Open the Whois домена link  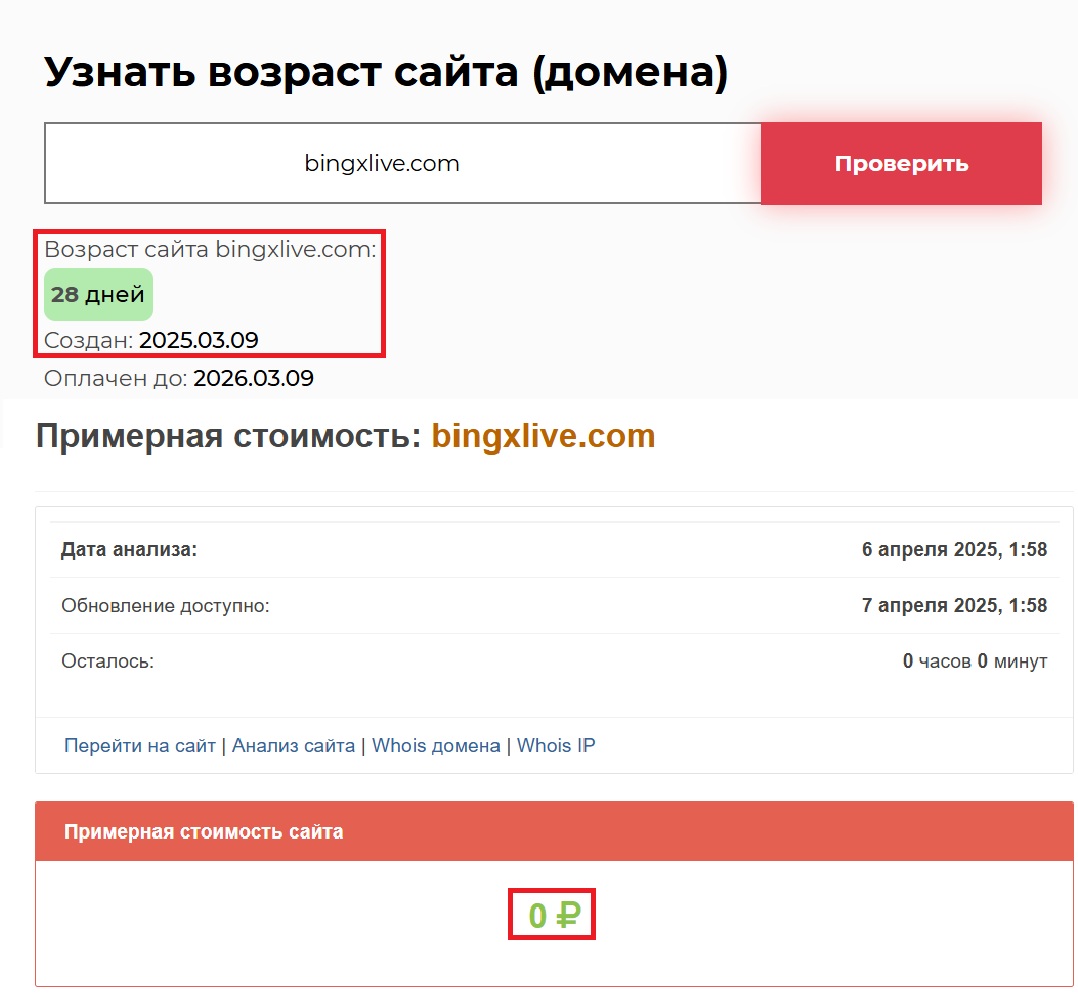[x=436, y=745]
